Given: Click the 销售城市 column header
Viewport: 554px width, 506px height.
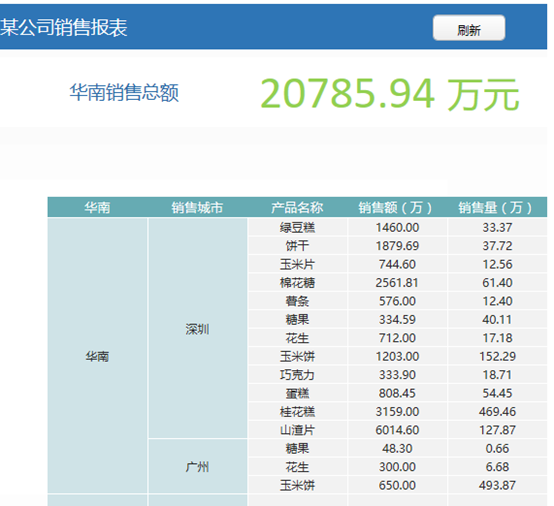Looking at the screenshot, I should pos(198,207).
